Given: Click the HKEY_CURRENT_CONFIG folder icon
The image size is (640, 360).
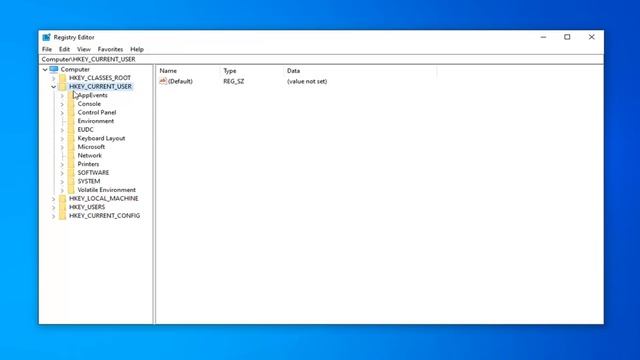Looking at the screenshot, I should pos(62,216).
